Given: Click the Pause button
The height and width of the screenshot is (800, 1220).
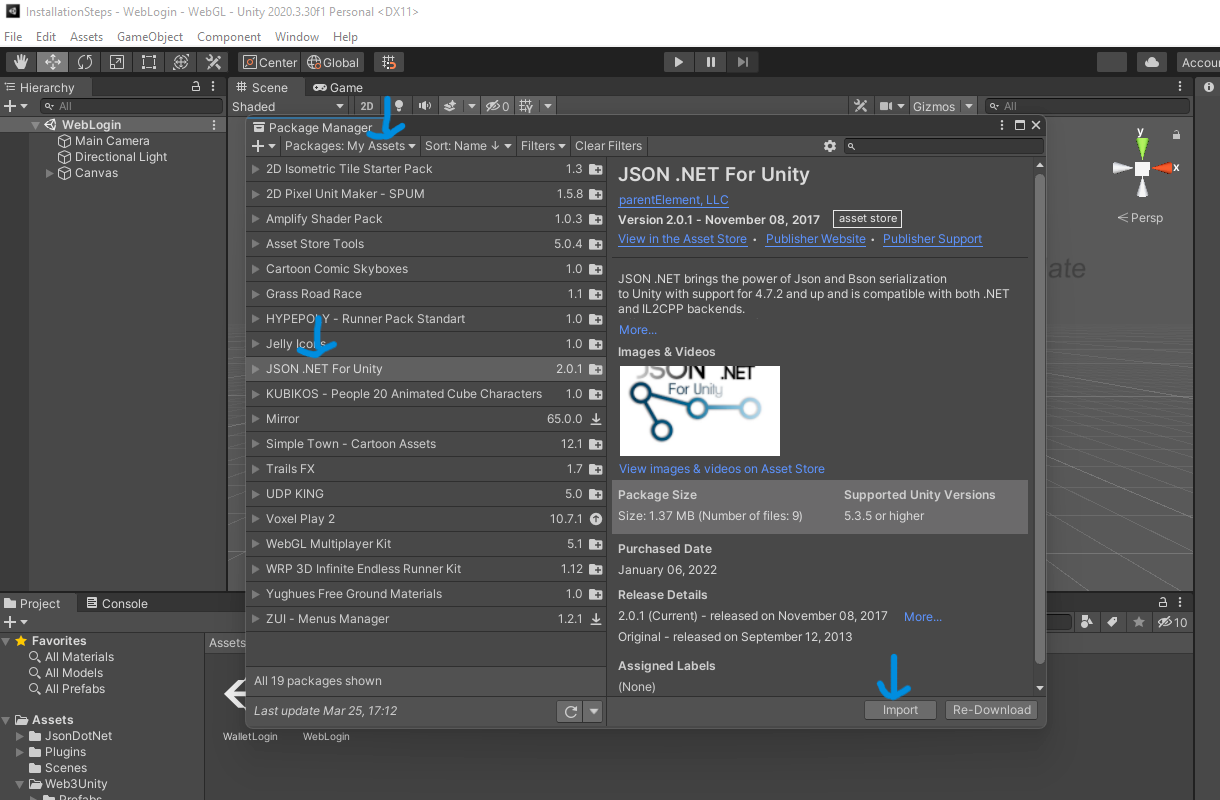Looking at the screenshot, I should click(711, 62).
